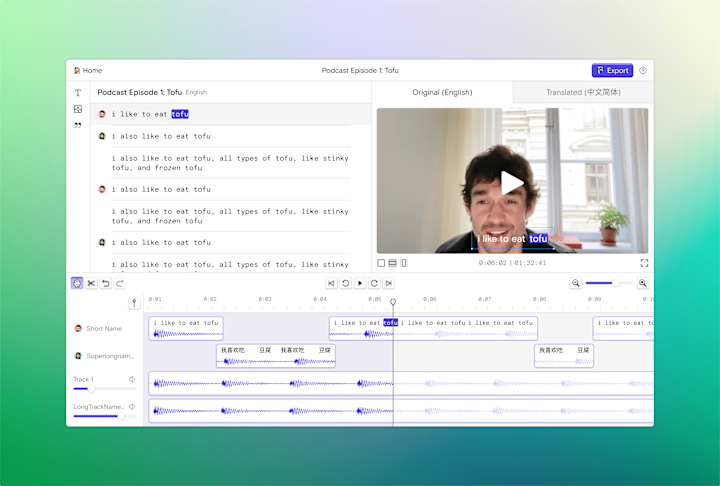
Task: Click the playhead marker on ruler
Action: pyautogui.click(x=393, y=302)
